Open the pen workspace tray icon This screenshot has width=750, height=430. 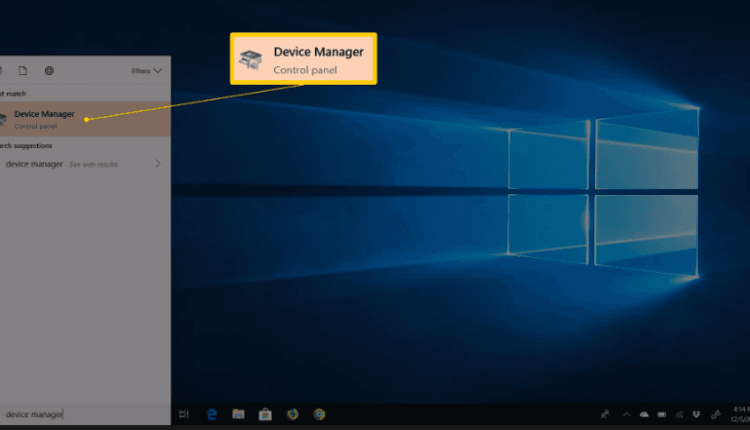[716, 415]
